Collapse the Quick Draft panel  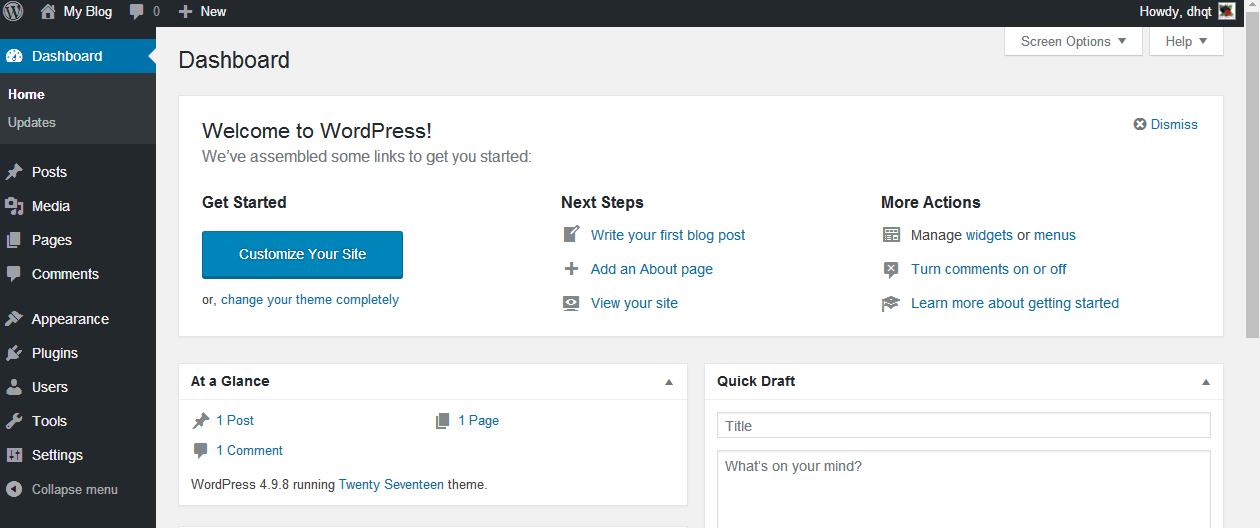(1205, 382)
